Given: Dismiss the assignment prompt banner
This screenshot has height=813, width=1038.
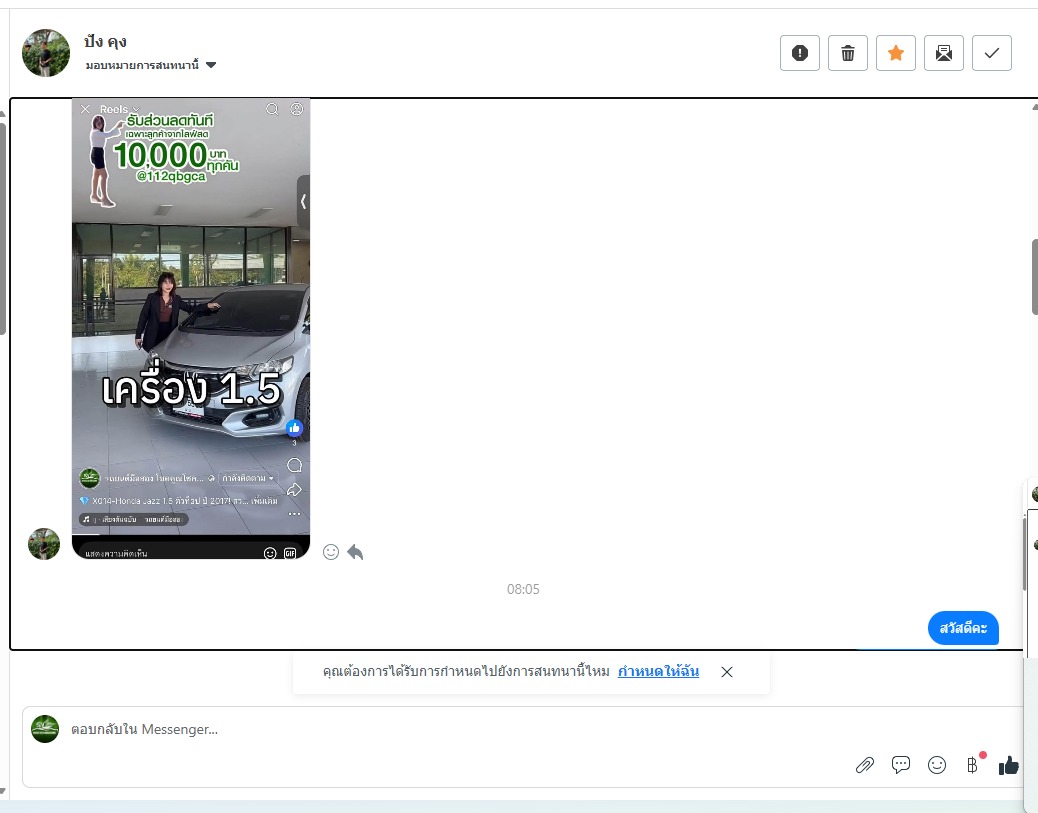Looking at the screenshot, I should pyautogui.click(x=727, y=672).
